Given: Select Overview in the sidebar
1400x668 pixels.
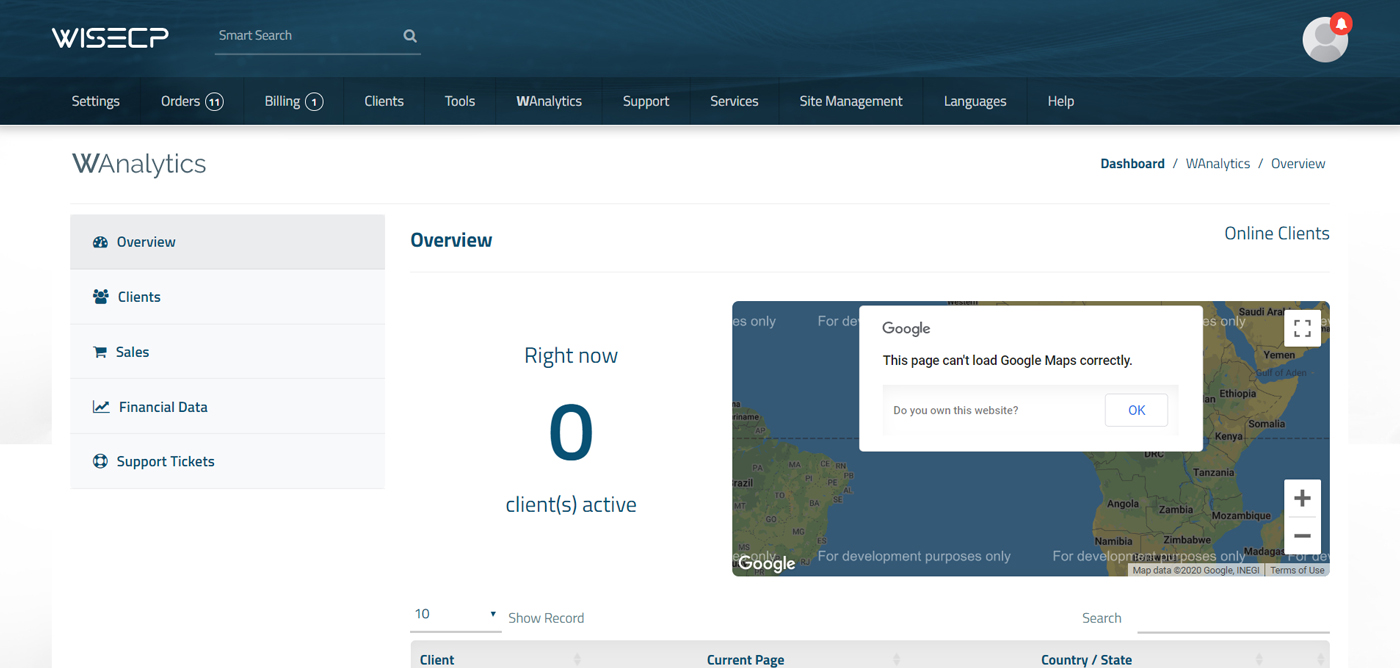Looking at the screenshot, I should 227,242.
